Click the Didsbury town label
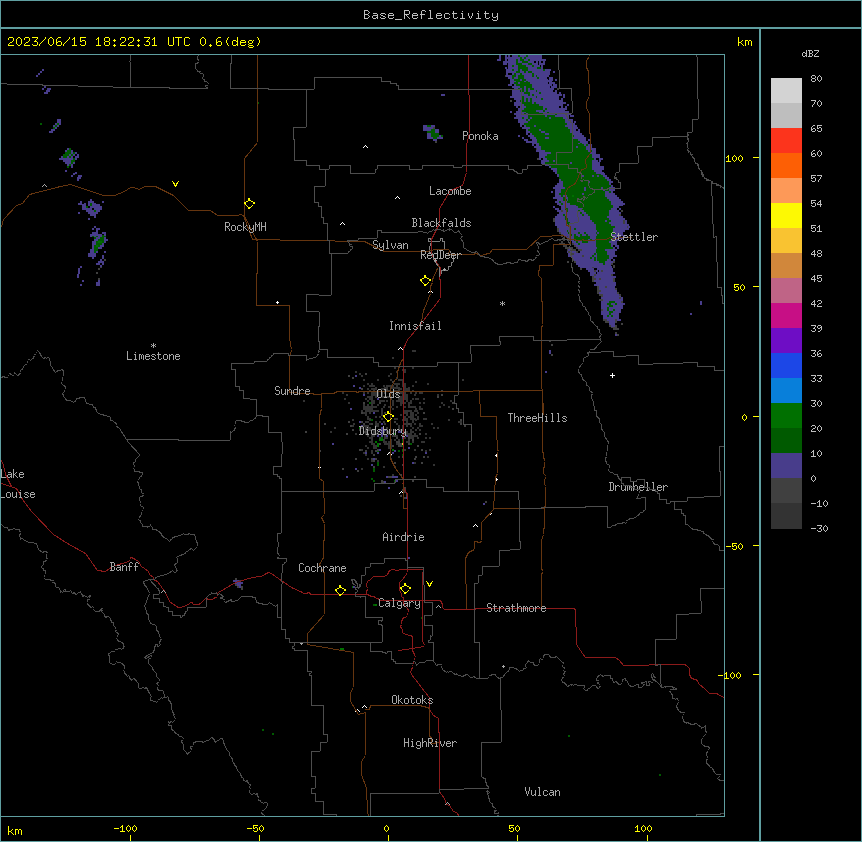 coord(383,431)
